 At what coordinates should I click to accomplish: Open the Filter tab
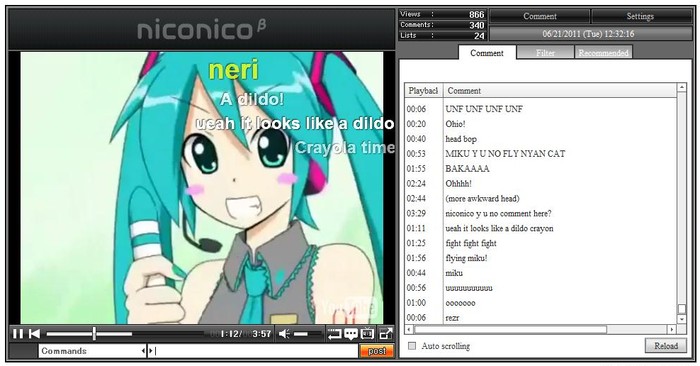(x=545, y=53)
